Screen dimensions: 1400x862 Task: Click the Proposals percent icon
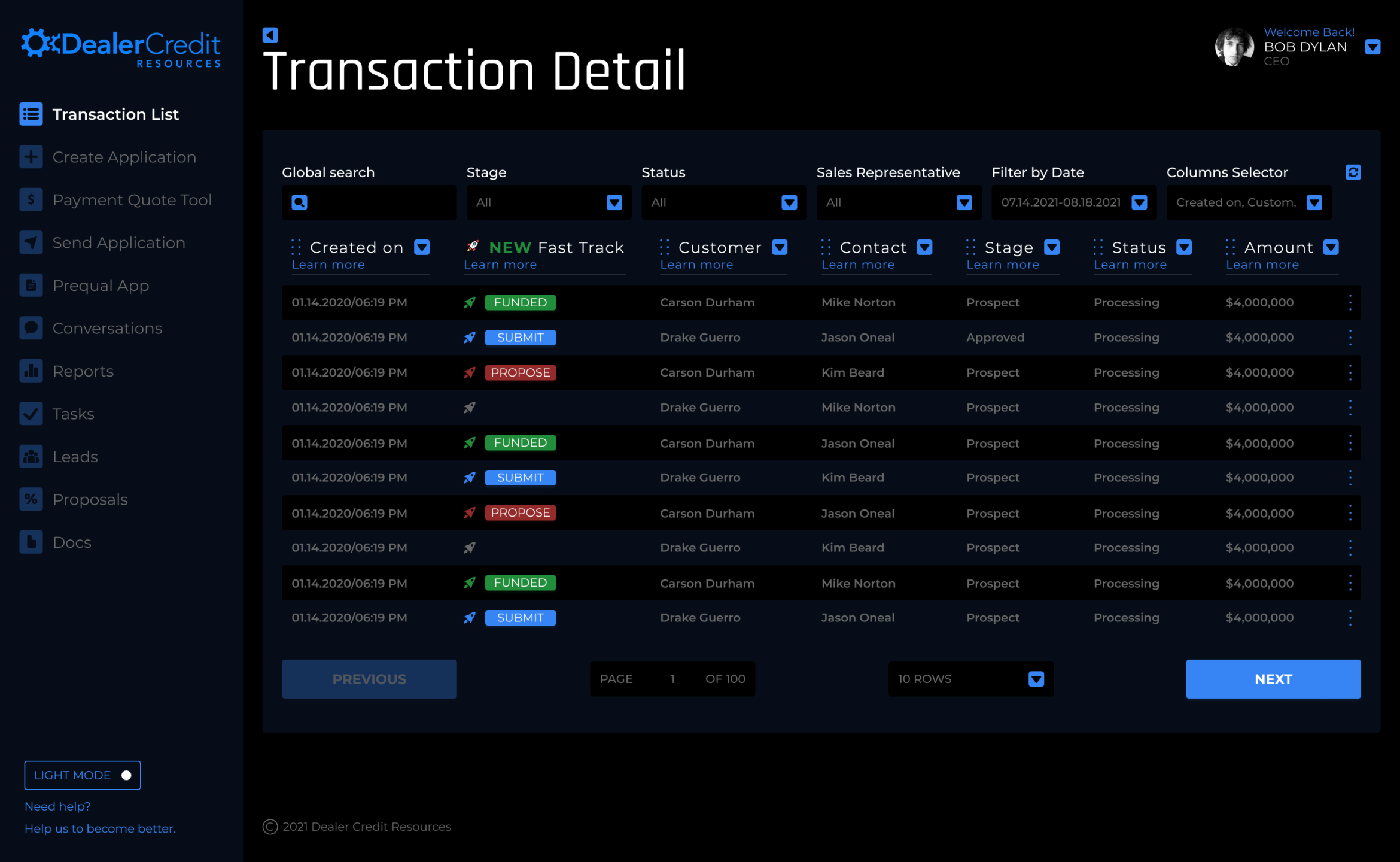31,499
